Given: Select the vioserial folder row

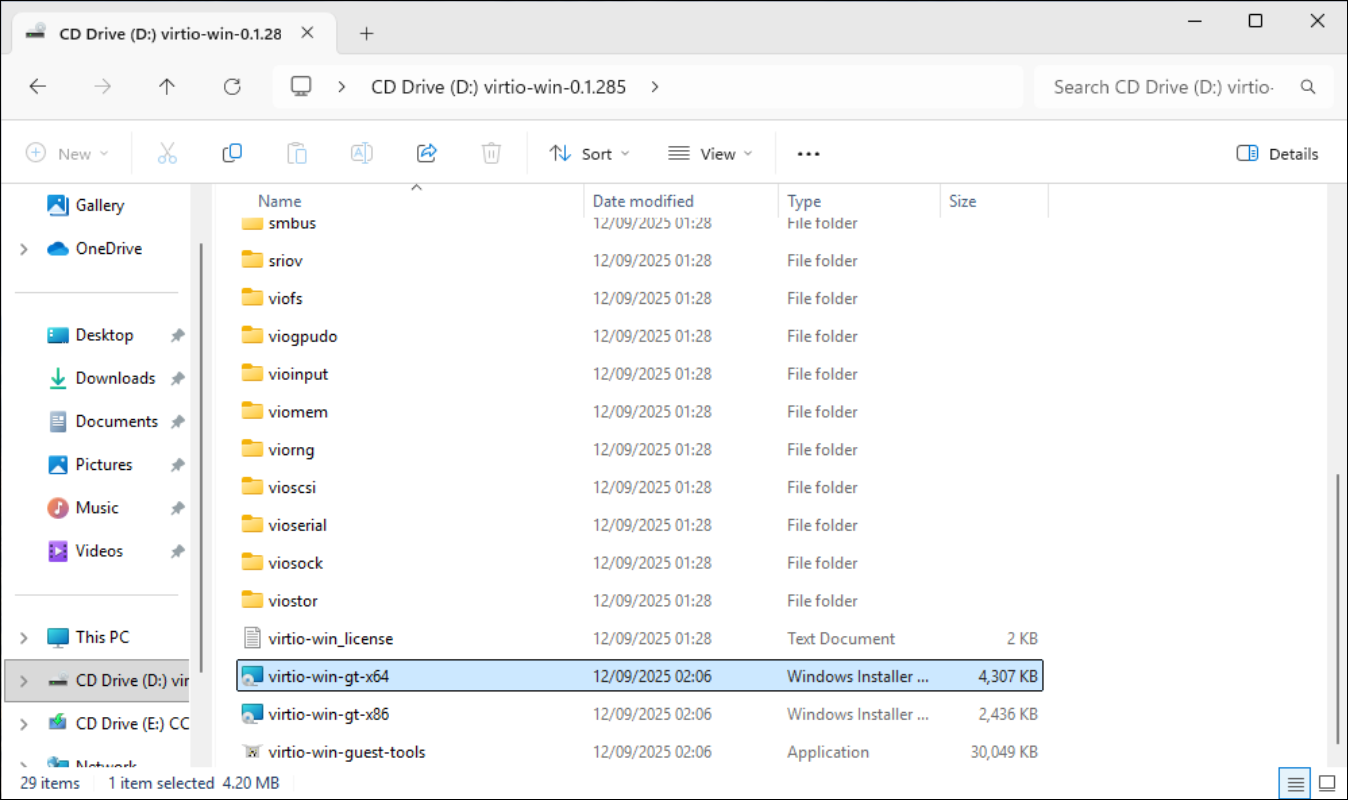Looking at the screenshot, I should (x=640, y=525).
